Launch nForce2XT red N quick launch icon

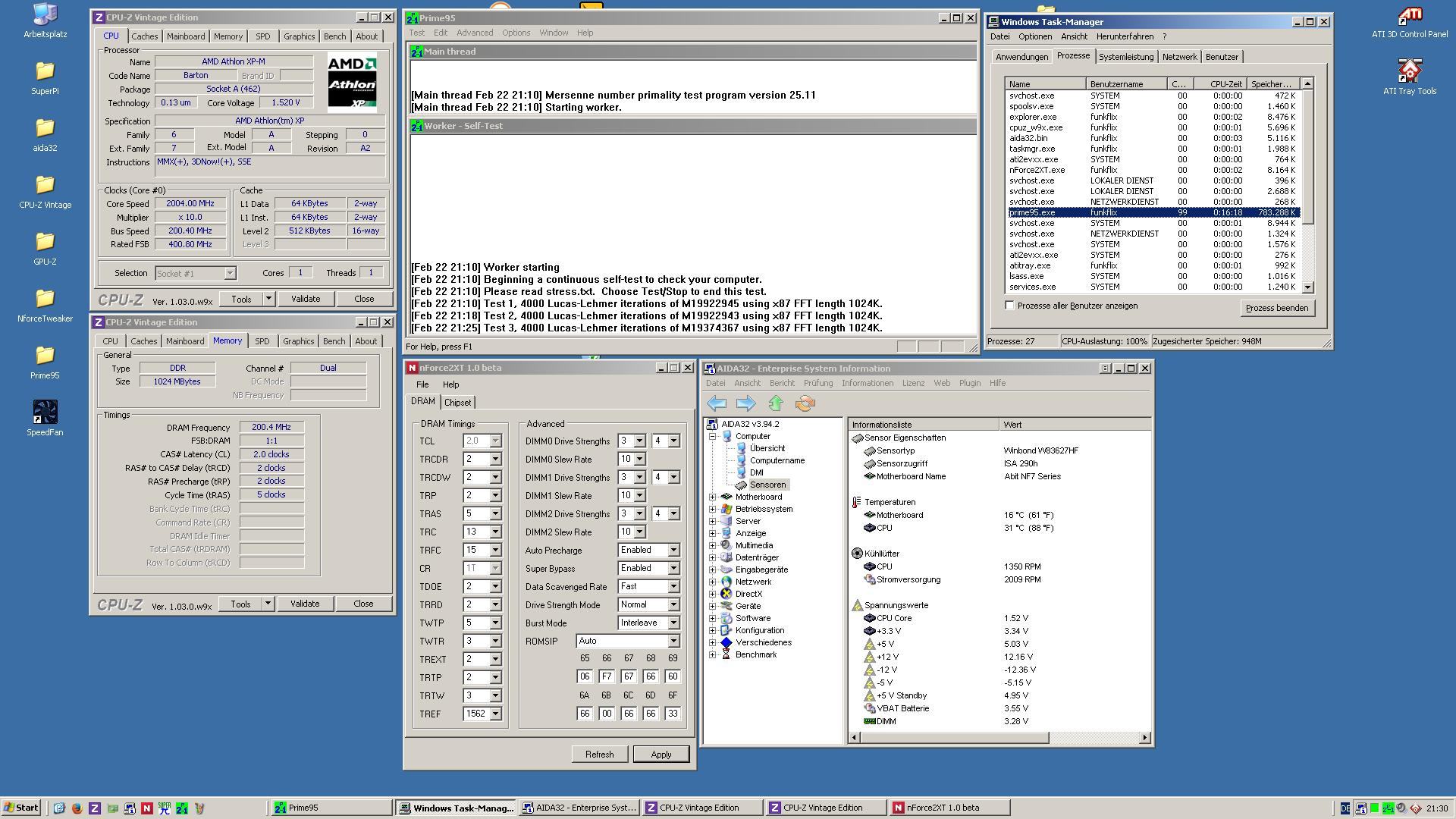(147, 808)
